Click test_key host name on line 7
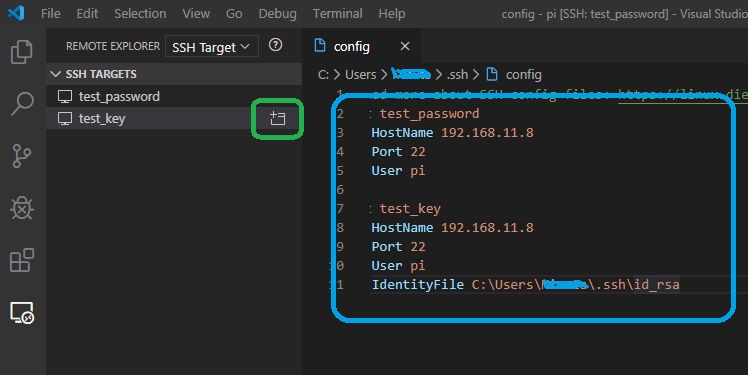Viewport: 748px width, 375px height. click(410, 208)
